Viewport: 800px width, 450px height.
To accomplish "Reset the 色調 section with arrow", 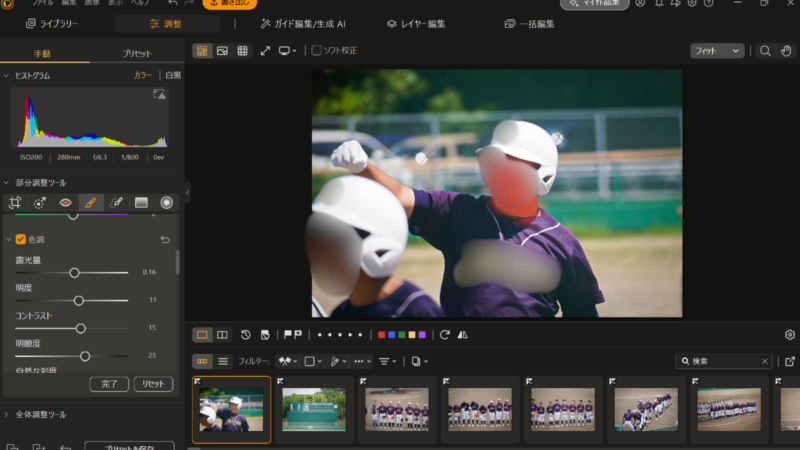I will click(x=165, y=239).
